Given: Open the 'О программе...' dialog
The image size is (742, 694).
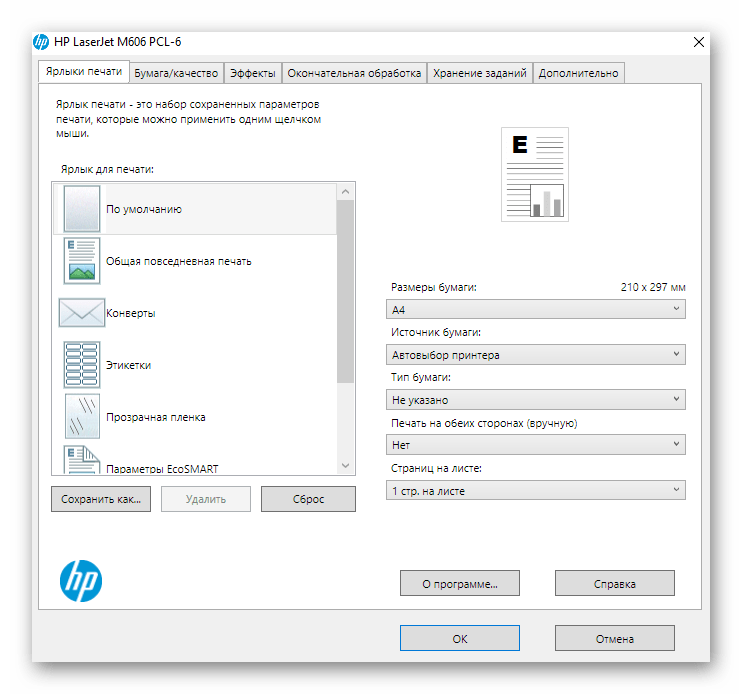Looking at the screenshot, I should pos(459,583).
